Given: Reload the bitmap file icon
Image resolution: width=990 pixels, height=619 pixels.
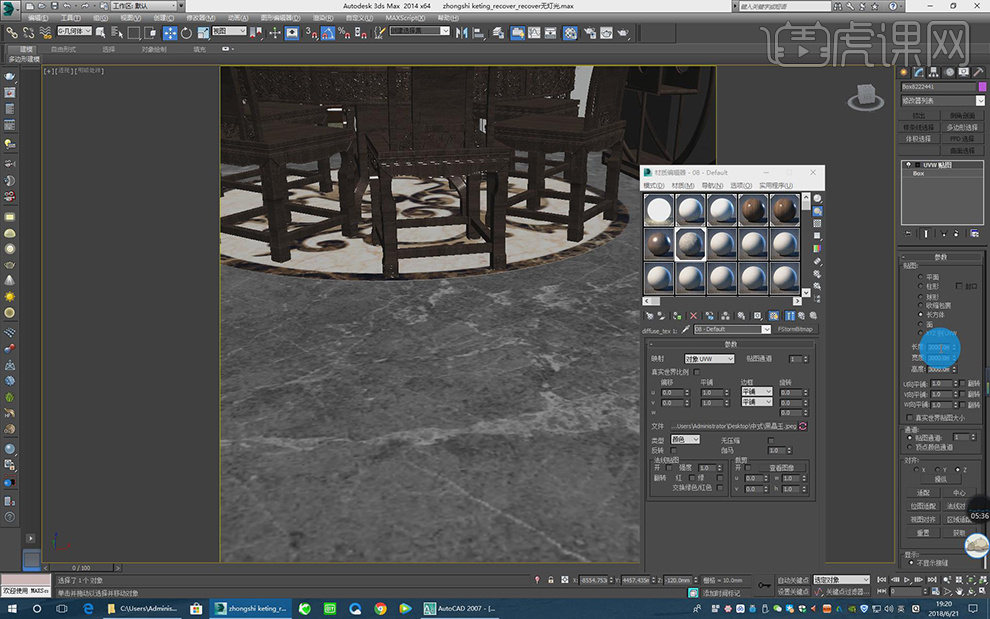Looking at the screenshot, I should (802, 427).
